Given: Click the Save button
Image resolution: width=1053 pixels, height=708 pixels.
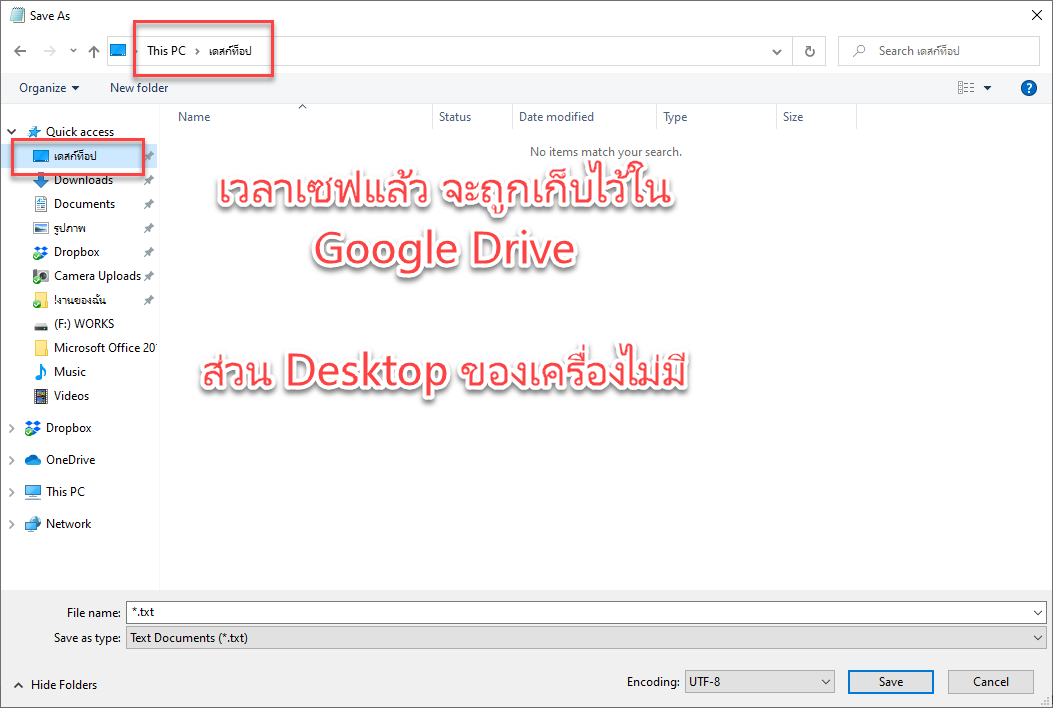Looking at the screenshot, I should click(890, 682).
